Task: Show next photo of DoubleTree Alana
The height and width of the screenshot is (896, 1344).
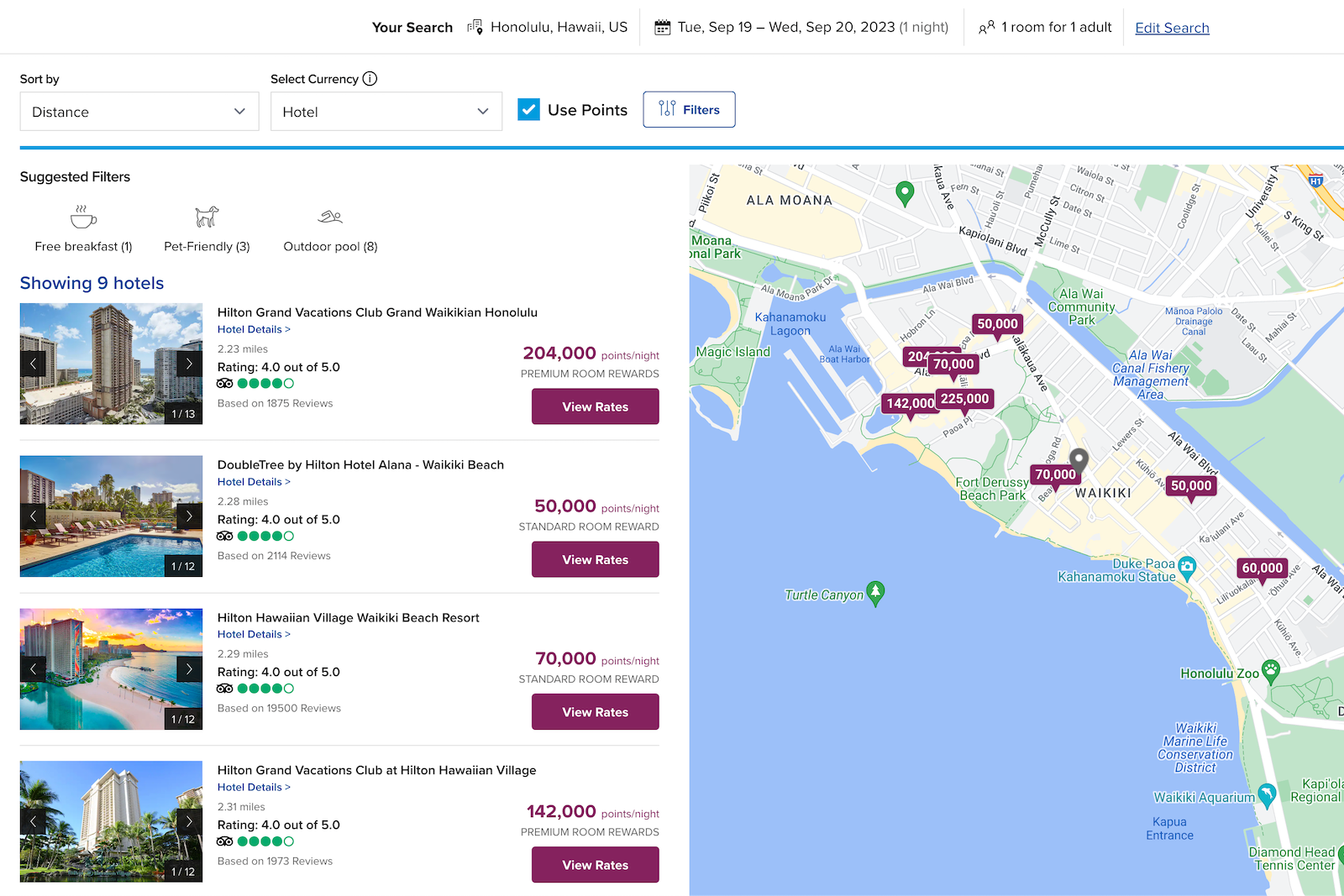Action: (x=189, y=516)
